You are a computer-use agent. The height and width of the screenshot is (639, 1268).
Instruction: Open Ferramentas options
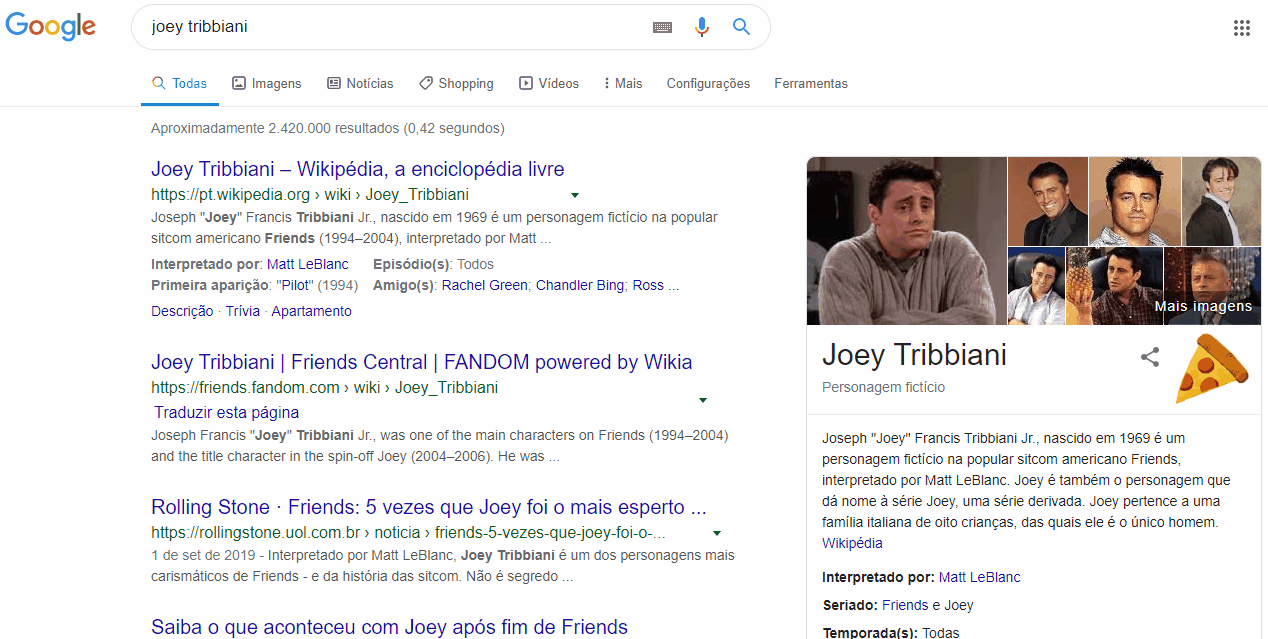(811, 84)
